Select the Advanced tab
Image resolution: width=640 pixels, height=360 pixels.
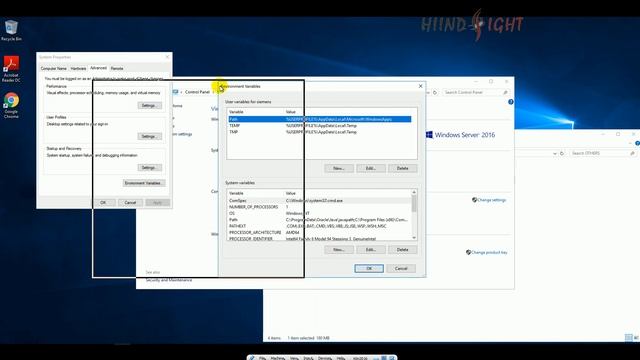[x=98, y=68]
